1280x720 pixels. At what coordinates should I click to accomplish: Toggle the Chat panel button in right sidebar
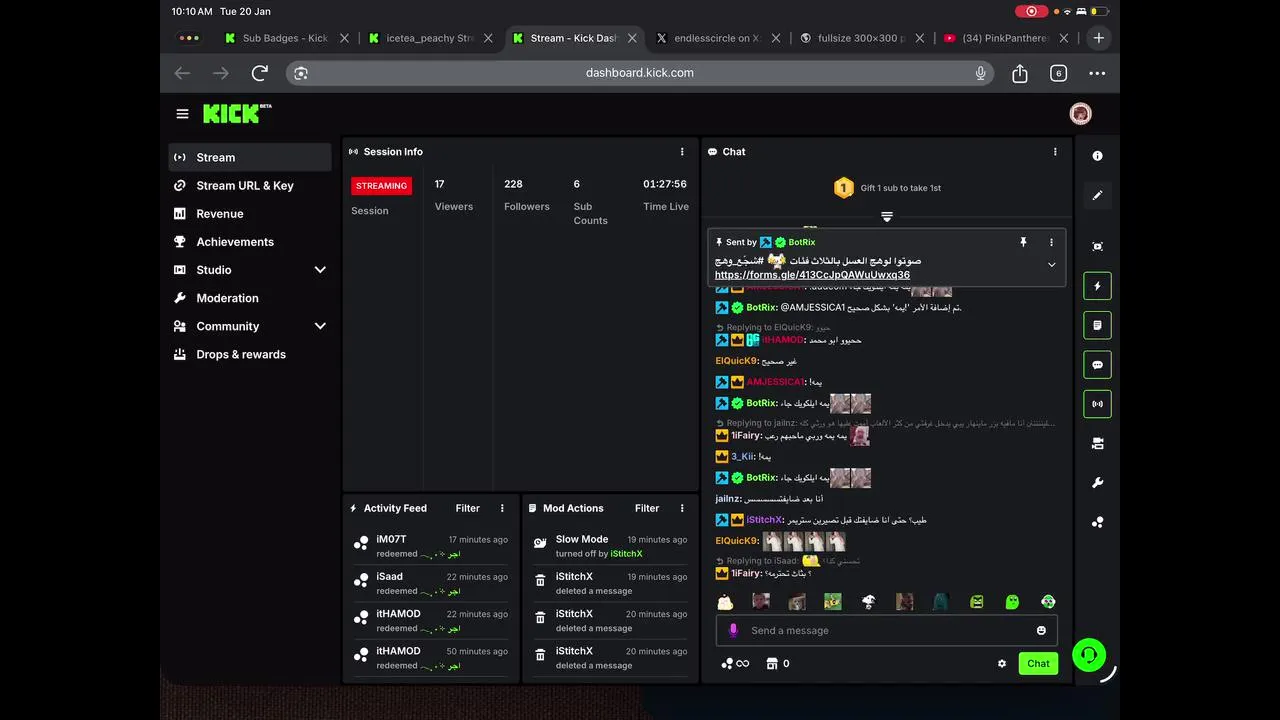[x=1097, y=365]
